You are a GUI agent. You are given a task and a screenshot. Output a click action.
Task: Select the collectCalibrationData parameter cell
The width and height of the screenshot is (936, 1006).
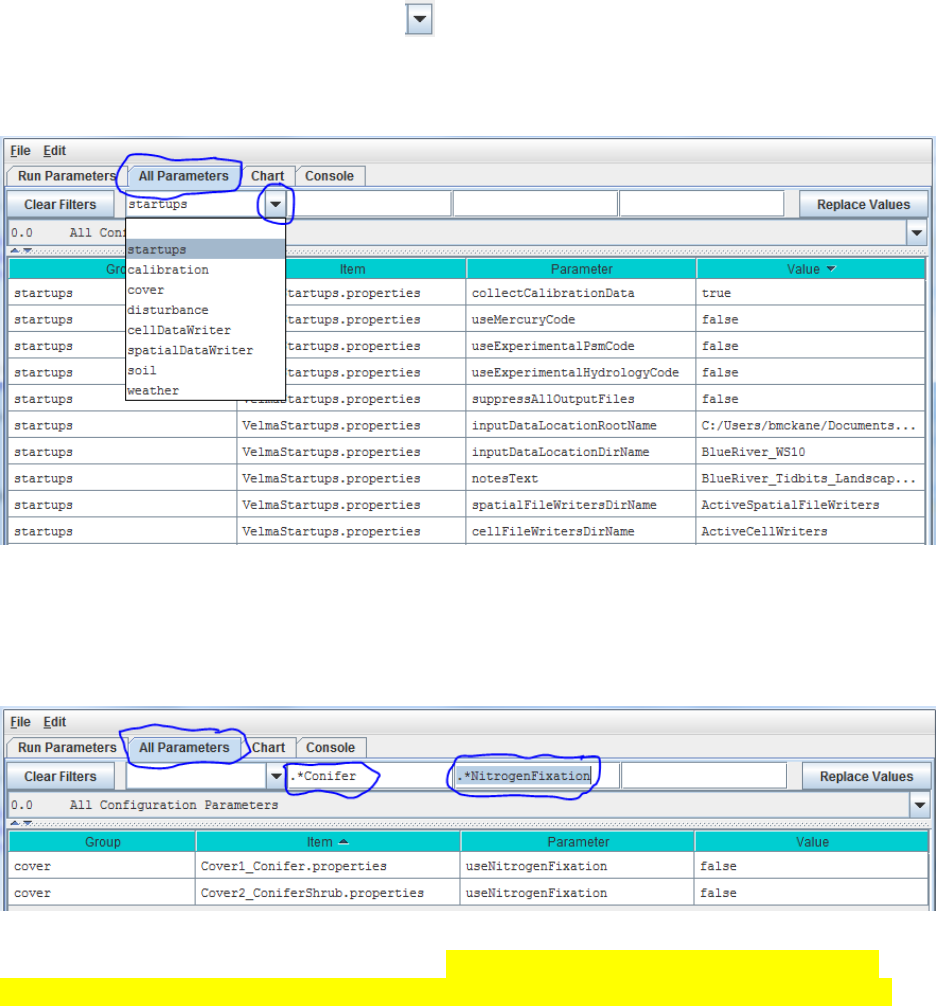coord(581,293)
